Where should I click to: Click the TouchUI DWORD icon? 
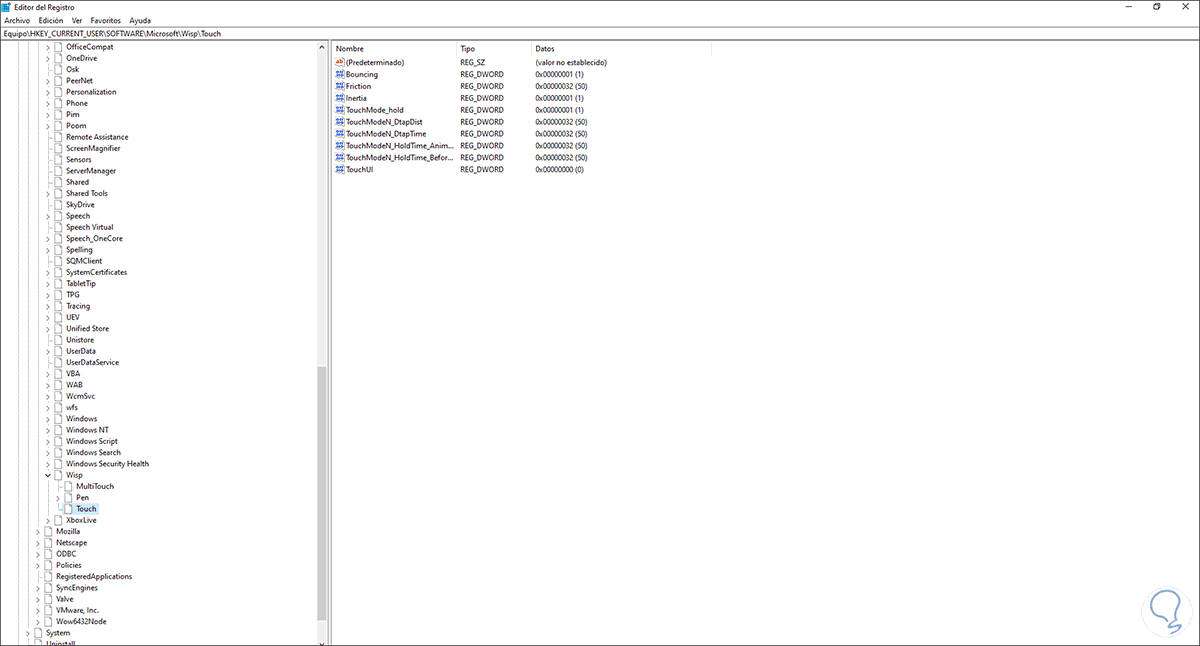(340, 169)
